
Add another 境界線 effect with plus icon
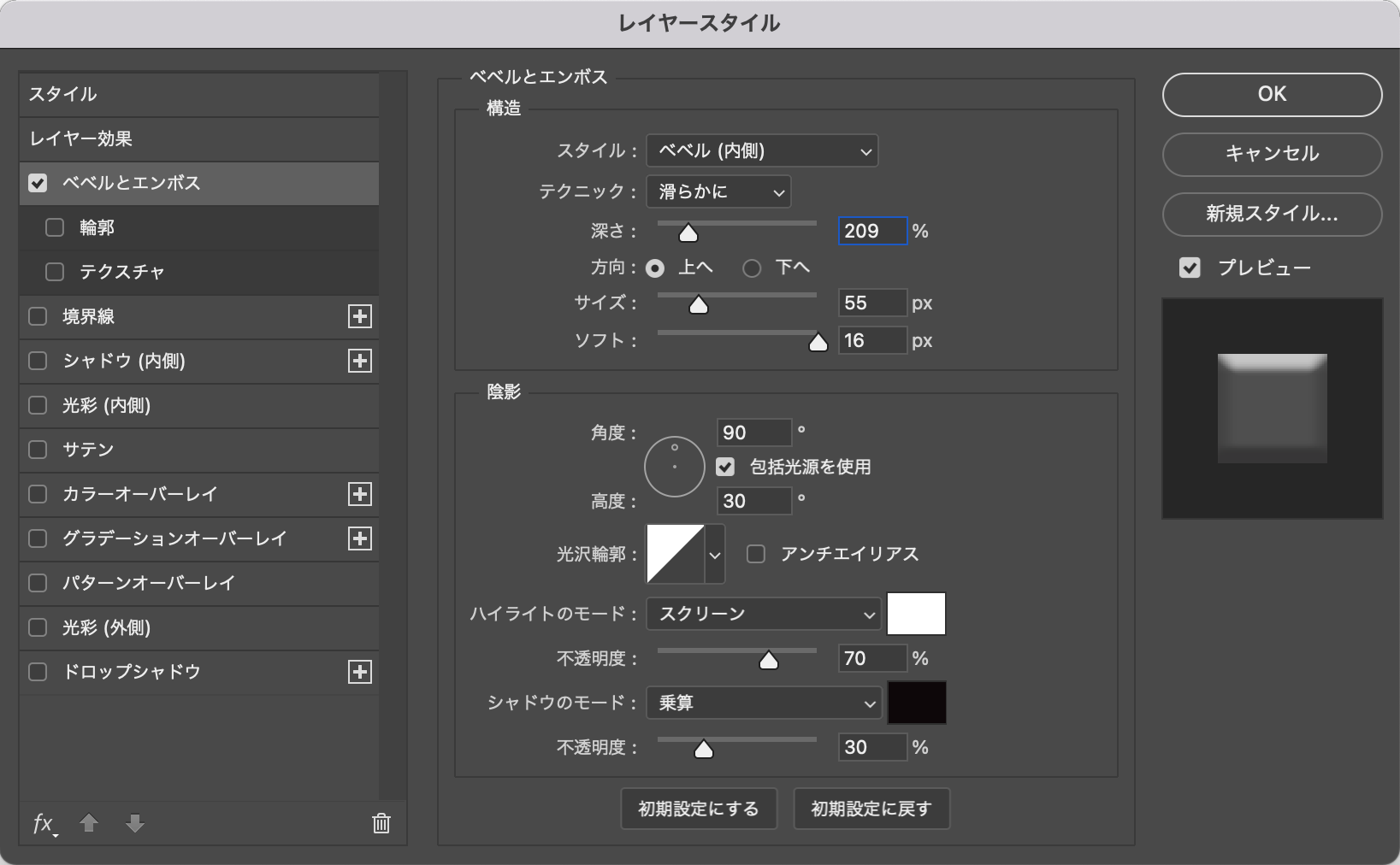tap(360, 316)
